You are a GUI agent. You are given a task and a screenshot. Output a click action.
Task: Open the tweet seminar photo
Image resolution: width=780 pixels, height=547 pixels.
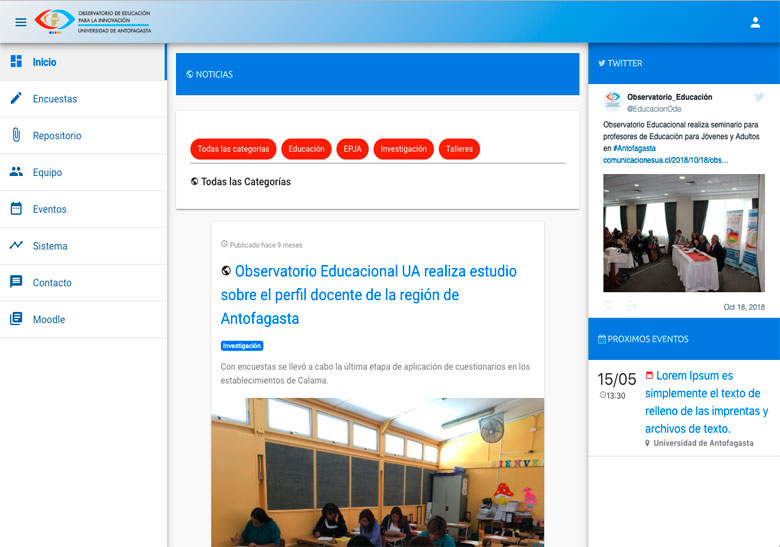[684, 233]
